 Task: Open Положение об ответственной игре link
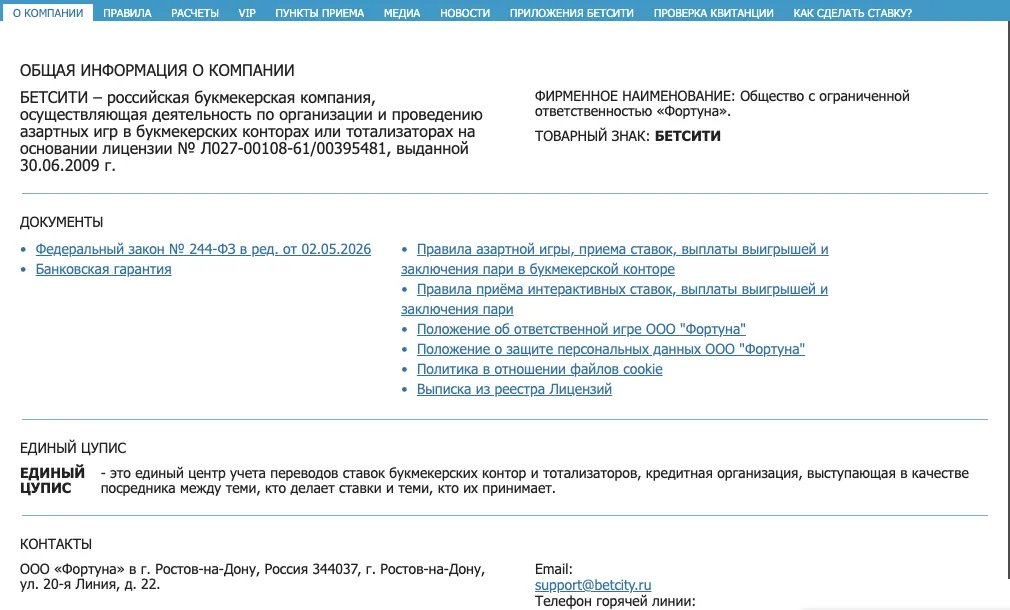(x=581, y=329)
